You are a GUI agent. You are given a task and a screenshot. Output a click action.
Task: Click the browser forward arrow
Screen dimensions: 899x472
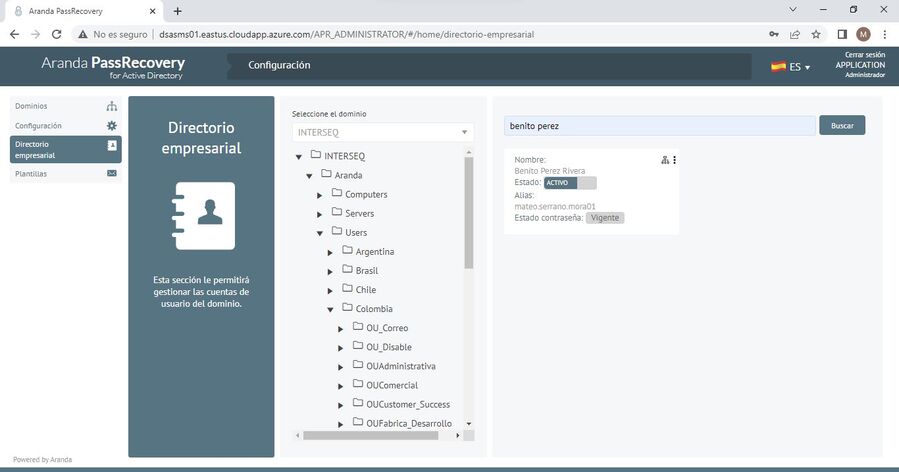(x=36, y=34)
